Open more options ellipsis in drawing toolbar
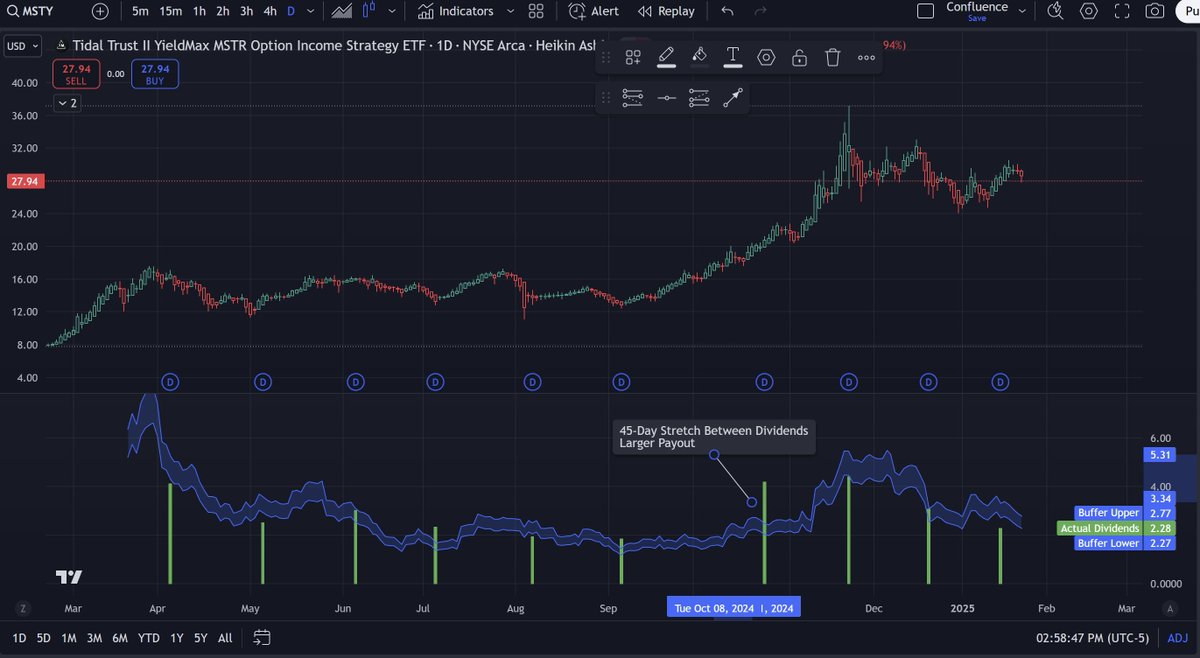The image size is (1200, 658). (866, 57)
